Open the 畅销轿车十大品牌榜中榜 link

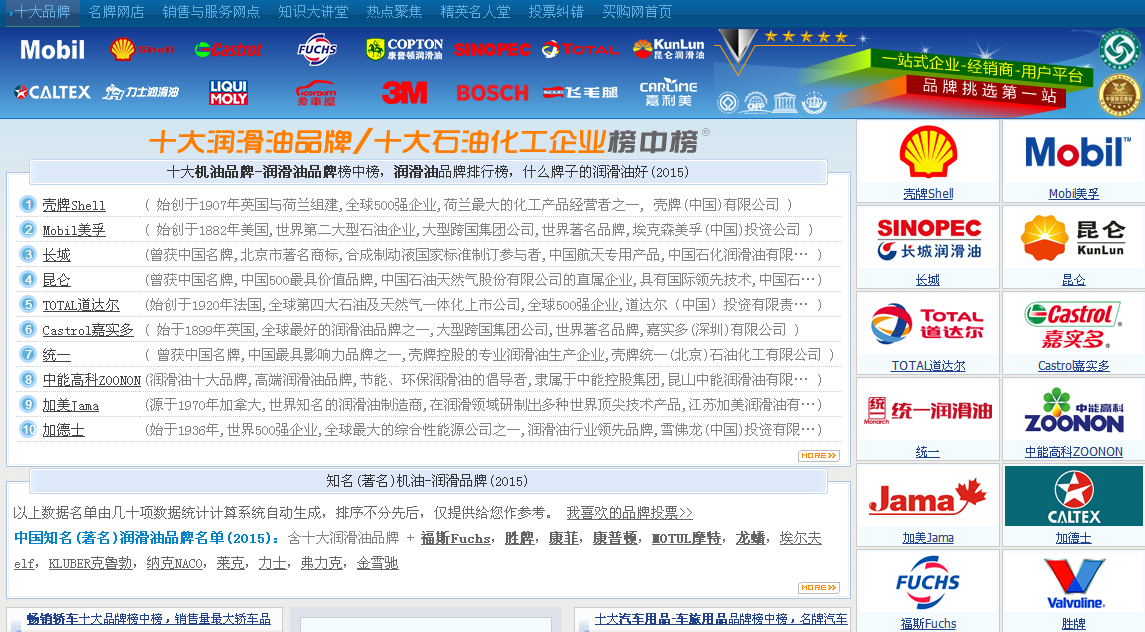coord(148,619)
